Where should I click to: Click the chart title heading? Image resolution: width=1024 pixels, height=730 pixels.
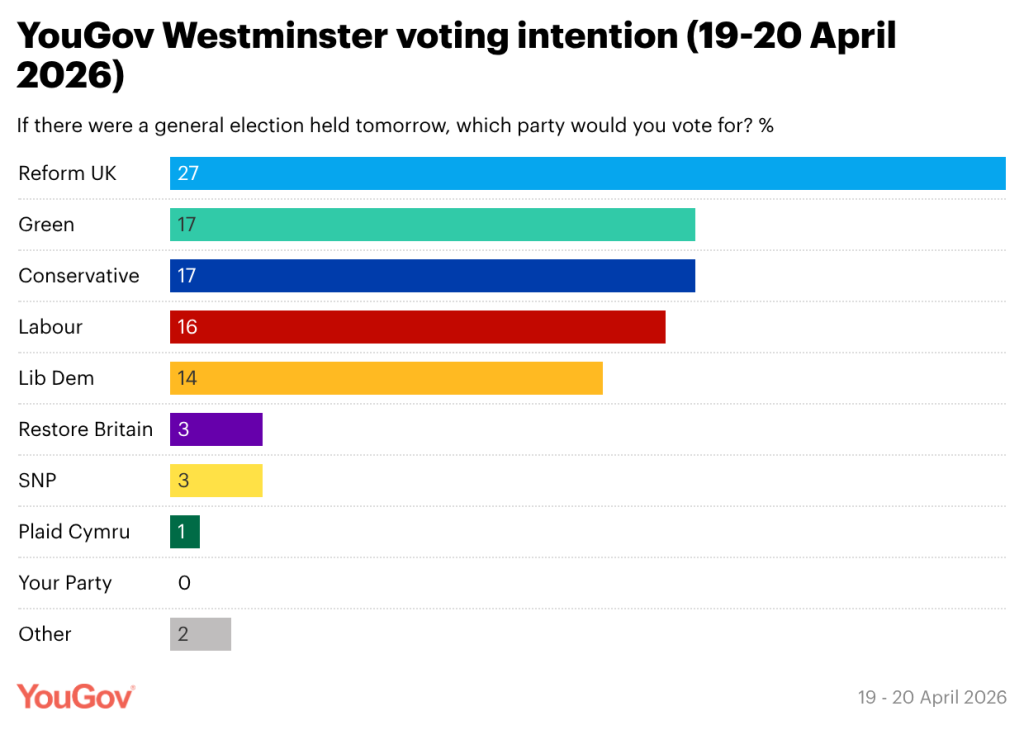click(457, 55)
